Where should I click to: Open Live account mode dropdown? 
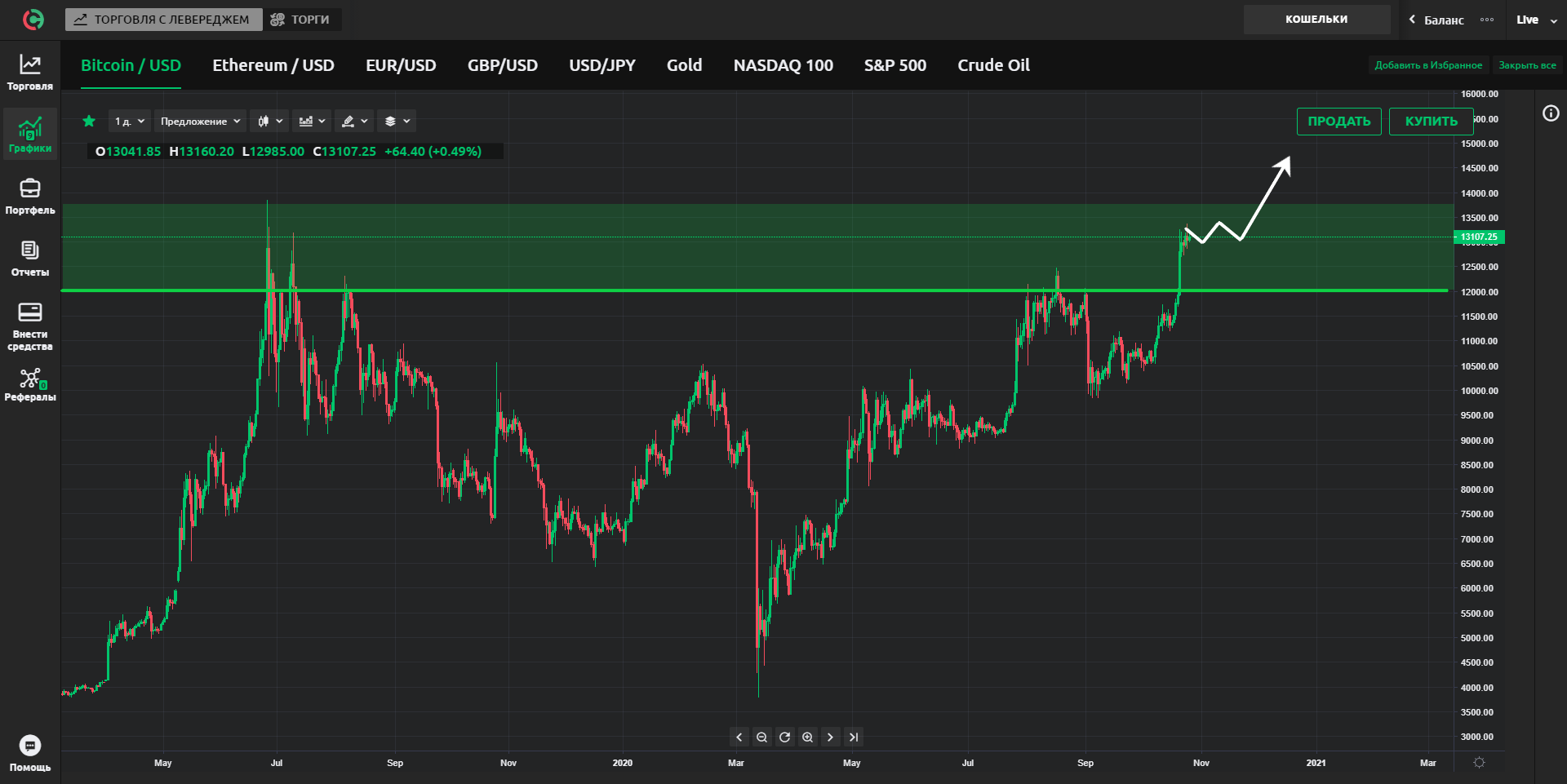pos(1538,20)
